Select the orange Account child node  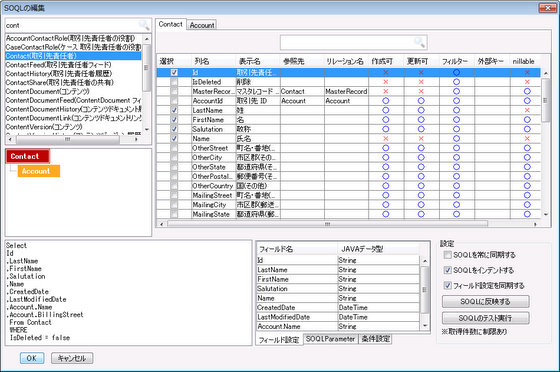click(39, 171)
